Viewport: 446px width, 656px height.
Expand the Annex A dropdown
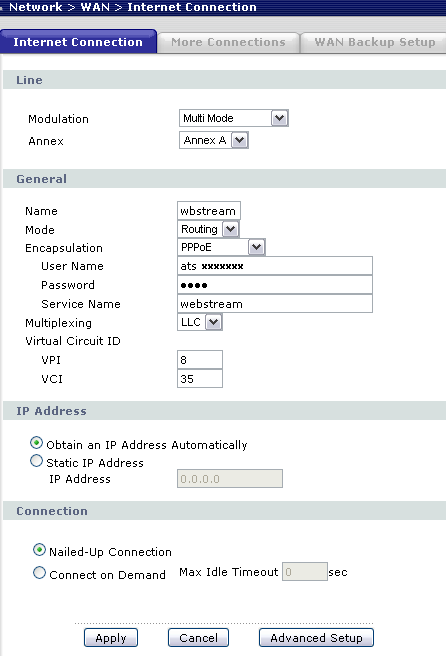pos(214,140)
